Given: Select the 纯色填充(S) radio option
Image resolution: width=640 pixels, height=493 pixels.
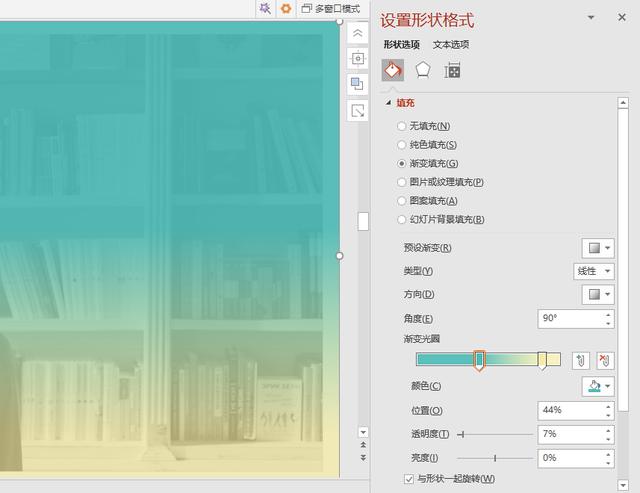Looking at the screenshot, I should pyautogui.click(x=402, y=145).
